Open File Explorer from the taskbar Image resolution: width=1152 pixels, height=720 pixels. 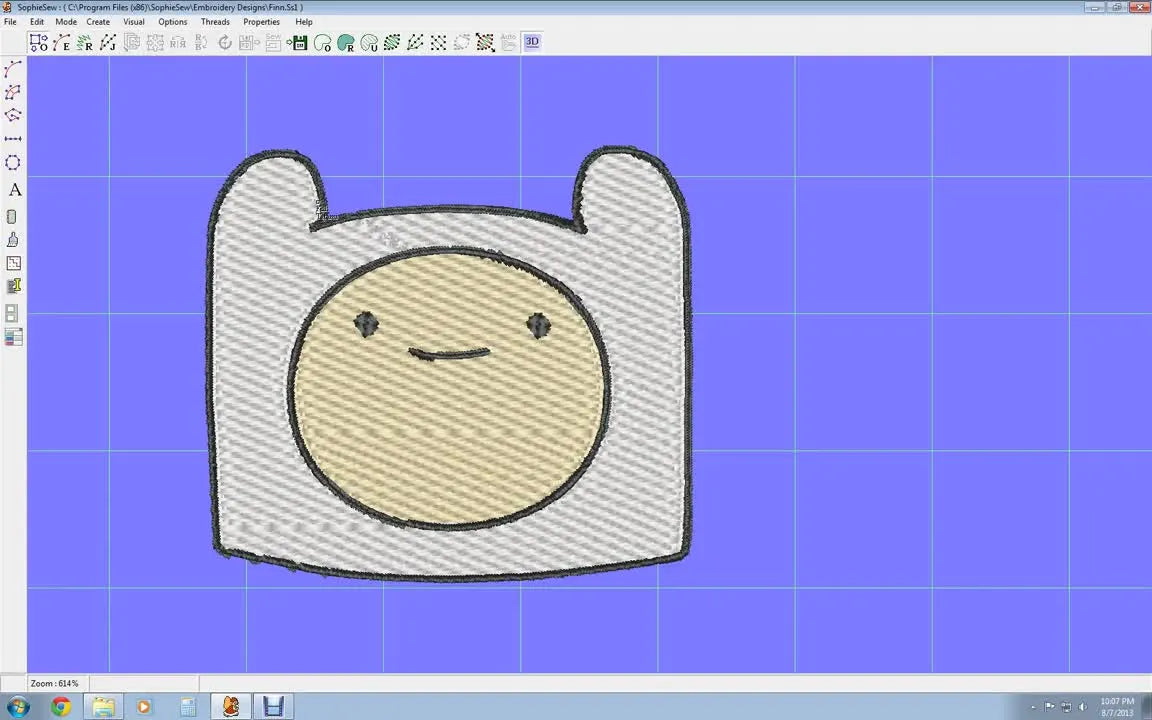pyautogui.click(x=103, y=707)
